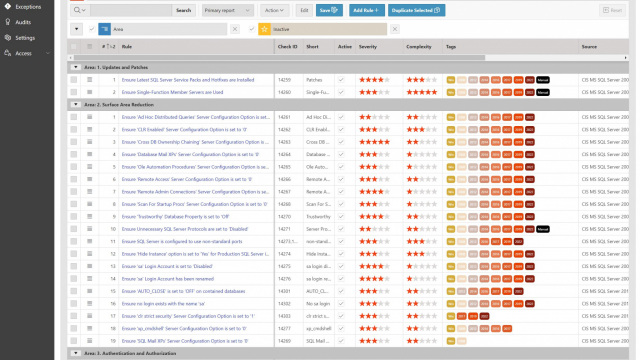
Task: Check the row checkbox for Ensure Single-Function Member Servers
Action: coord(74,92)
